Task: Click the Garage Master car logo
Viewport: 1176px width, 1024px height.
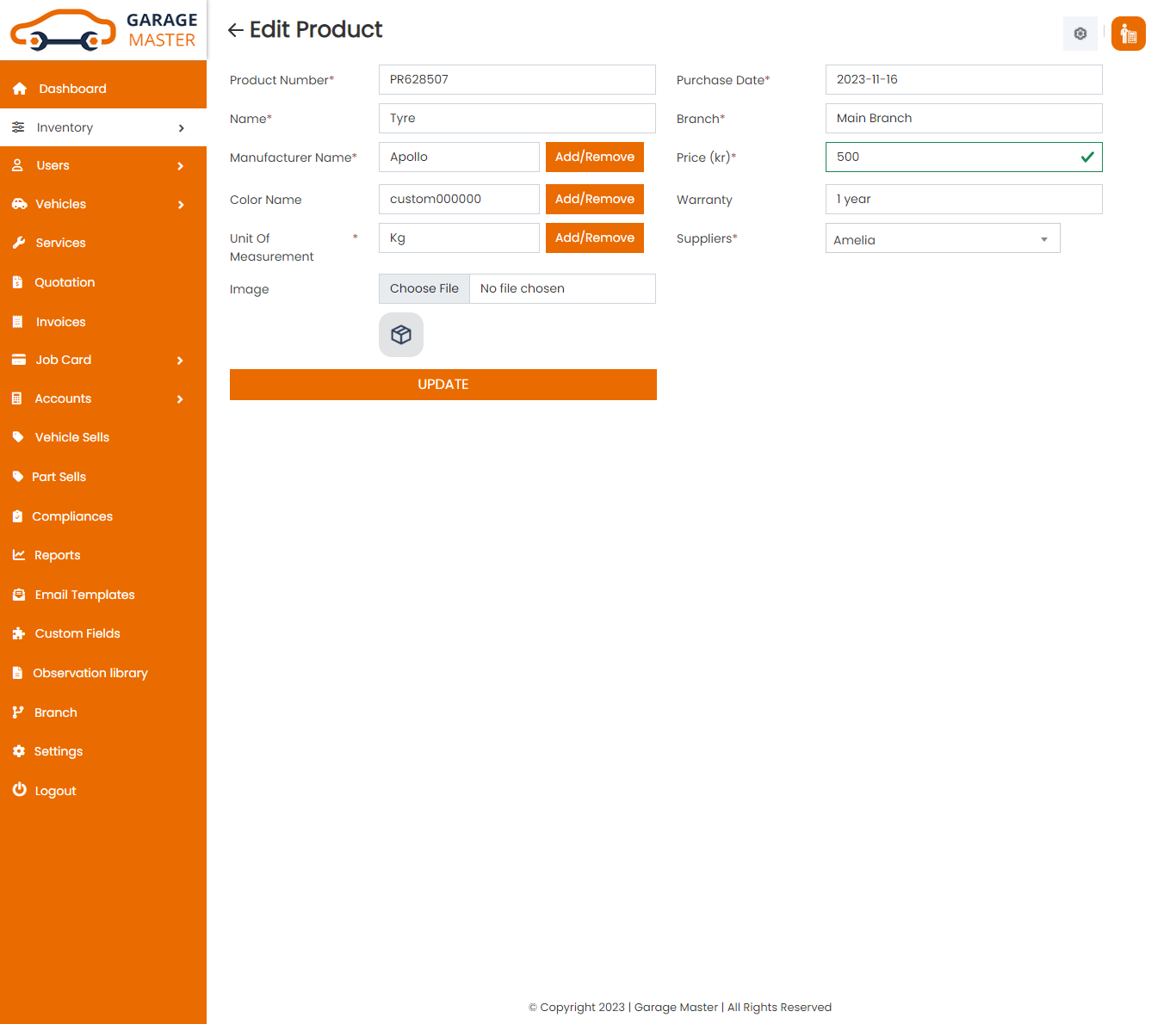Action: click(x=63, y=30)
